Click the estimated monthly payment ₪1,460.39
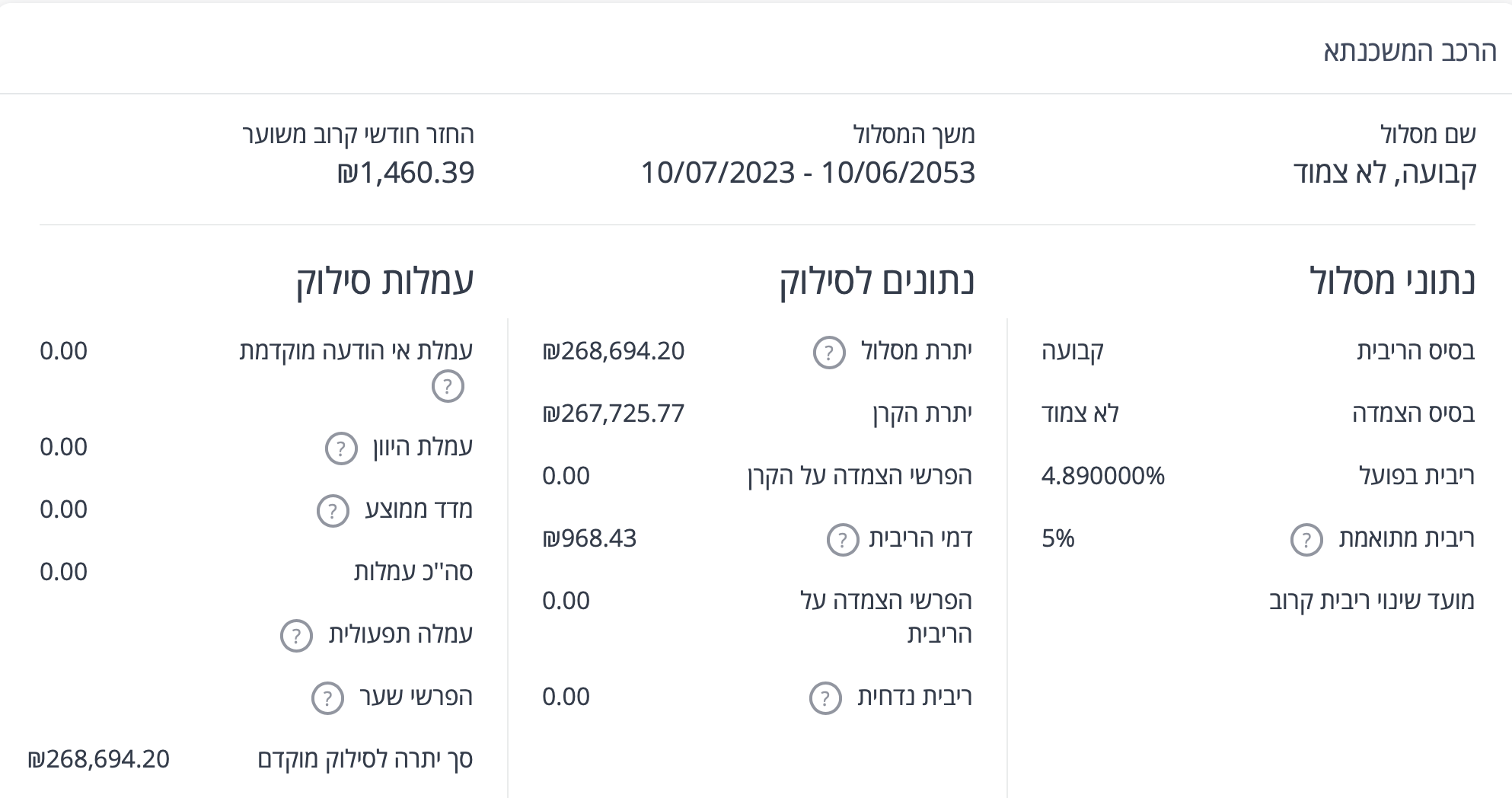The width and height of the screenshot is (1512, 798). (406, 173)
